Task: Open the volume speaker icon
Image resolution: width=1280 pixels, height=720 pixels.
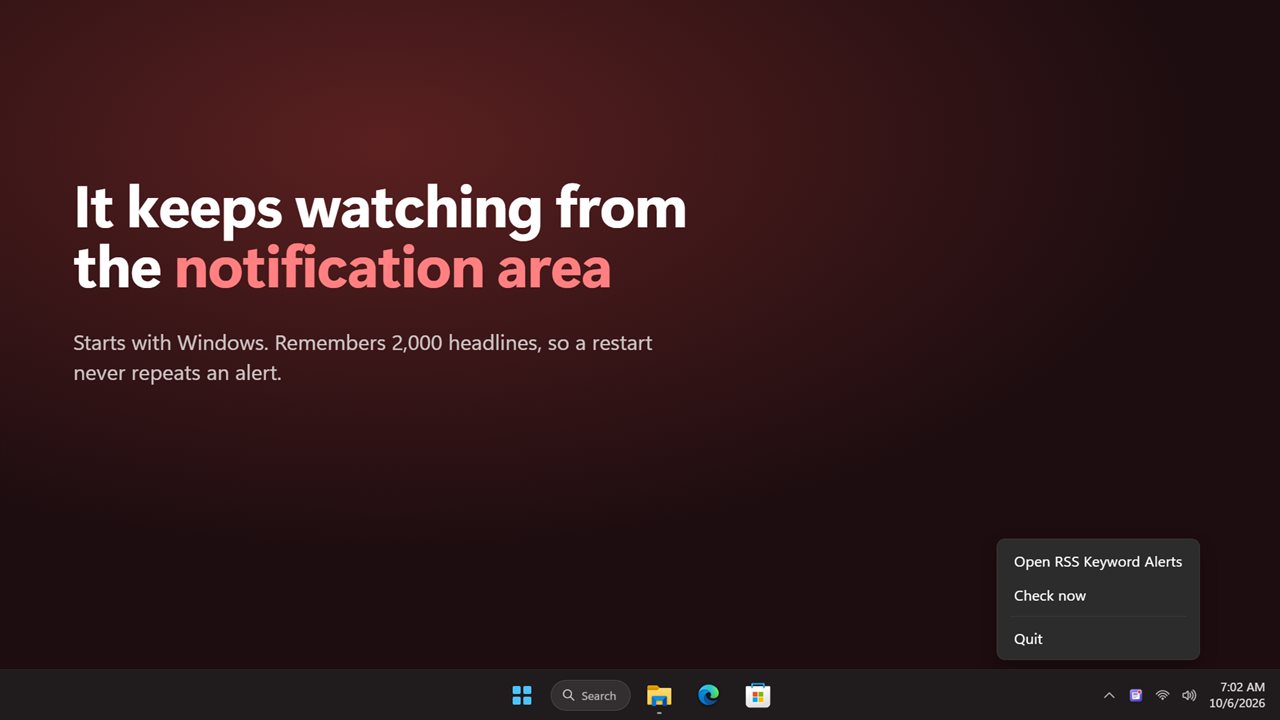Action: pyautogui.click(x=1189, y=695)
